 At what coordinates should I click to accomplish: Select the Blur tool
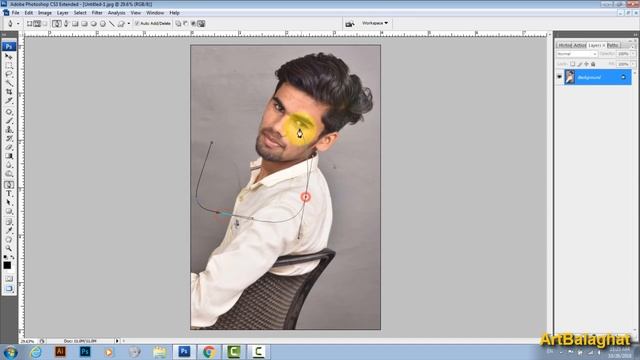[x=8, y=165]
